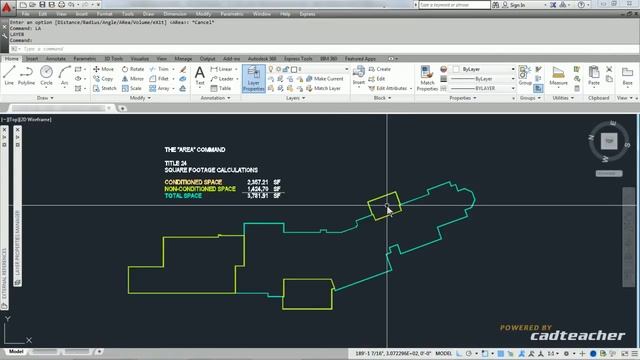Image resolution: width=640 pixels, height=360 pixels.
Task: Toggle hardware acceleration blue circle
Action: coord(593,353)
